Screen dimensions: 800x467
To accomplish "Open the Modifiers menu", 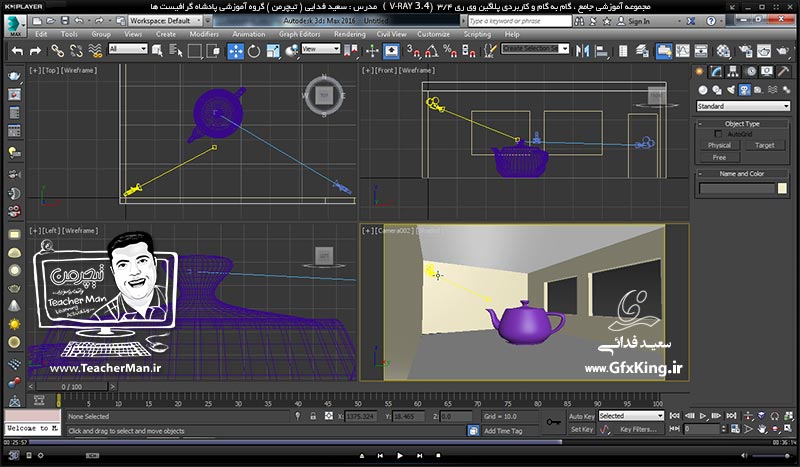I will click(204, 34).
